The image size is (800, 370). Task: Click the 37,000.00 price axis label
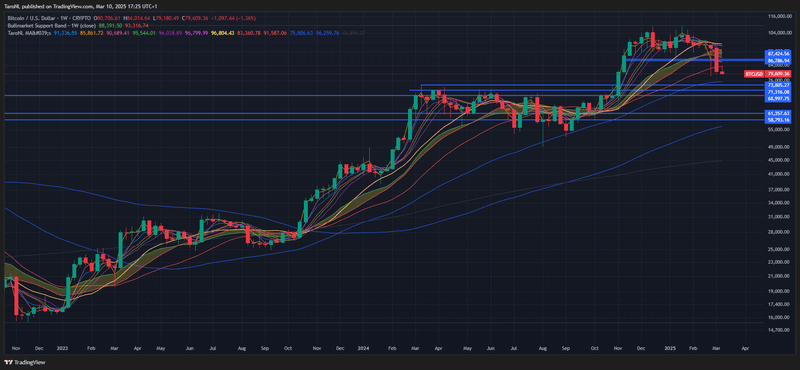click(x=778, y=189)
